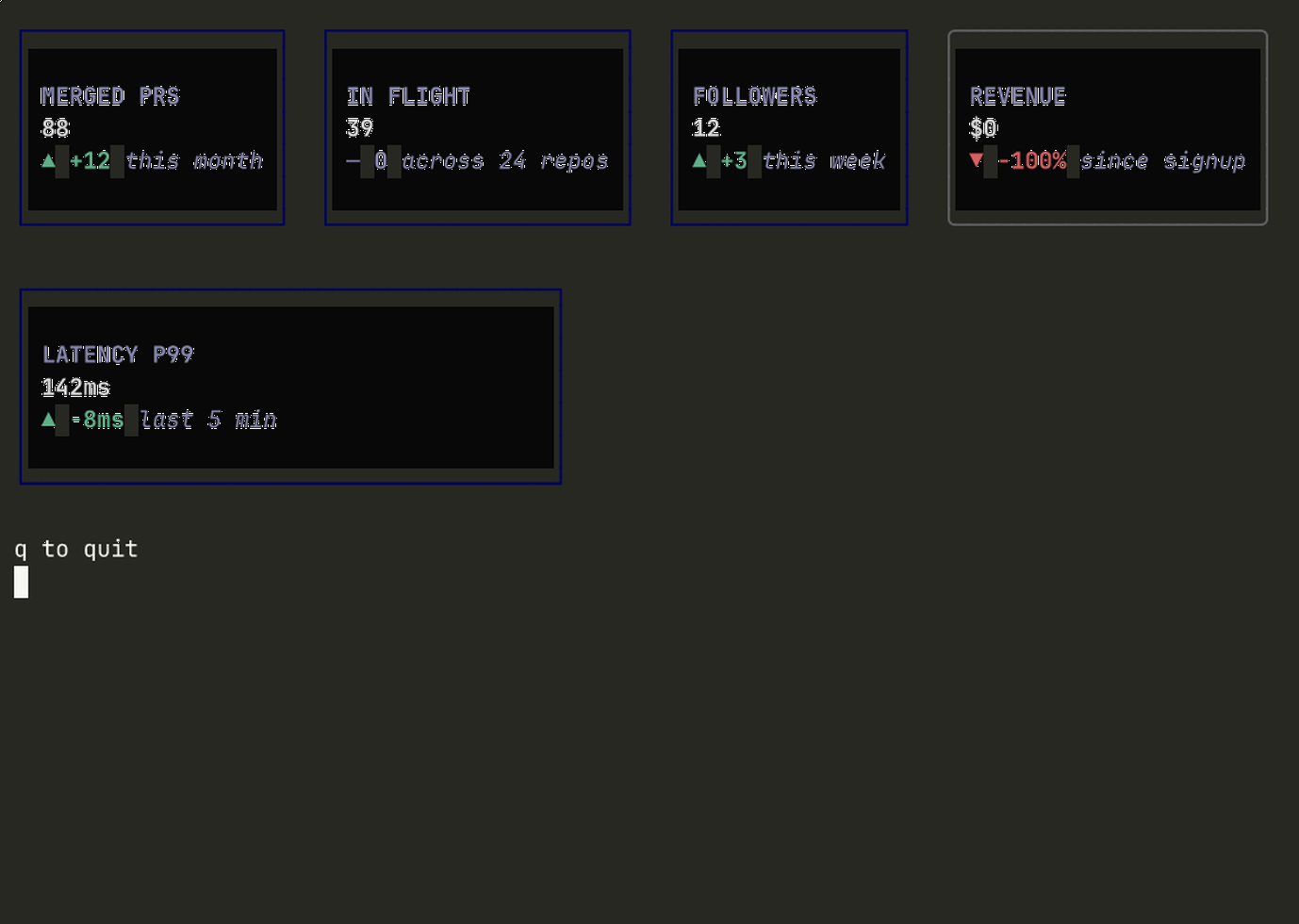Click the green up arrow in Merged PRs

[x=48, y=160]
